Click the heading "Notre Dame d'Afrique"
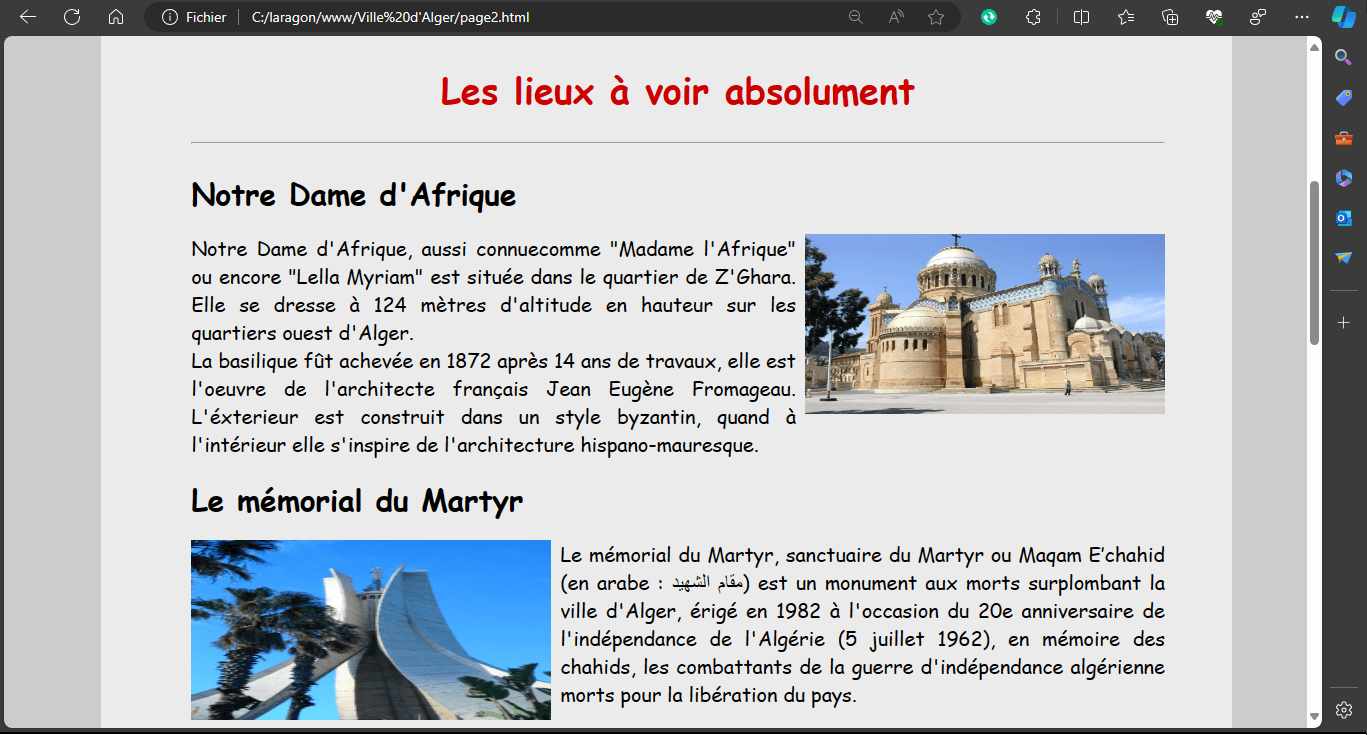 [x=354, y=195]
